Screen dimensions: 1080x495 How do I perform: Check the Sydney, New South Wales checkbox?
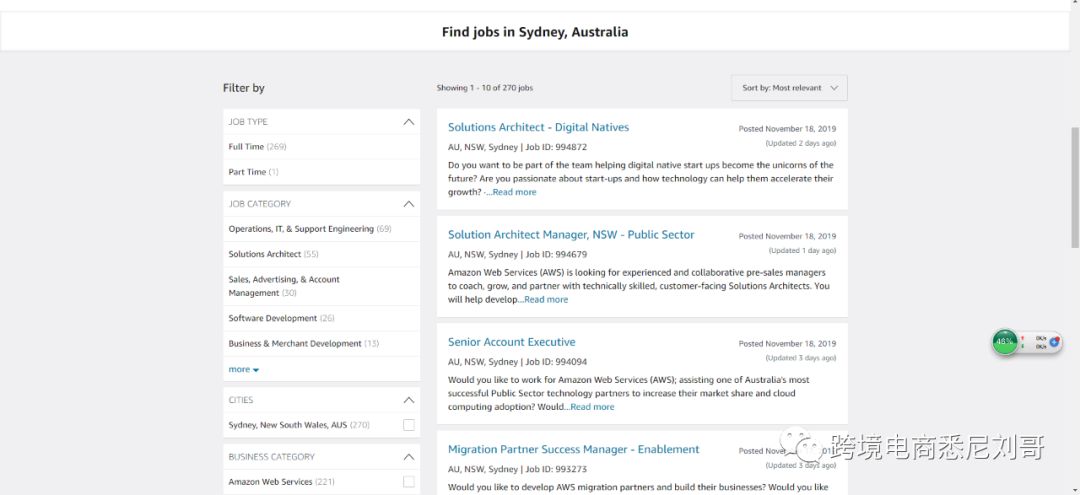[408, 425]
